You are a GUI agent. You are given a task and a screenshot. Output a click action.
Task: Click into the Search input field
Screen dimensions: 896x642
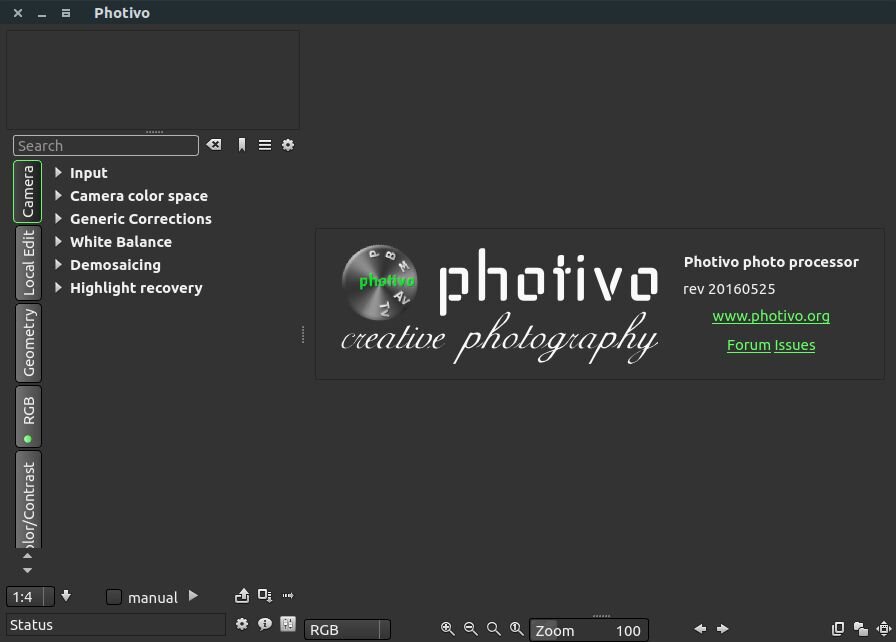106,146
